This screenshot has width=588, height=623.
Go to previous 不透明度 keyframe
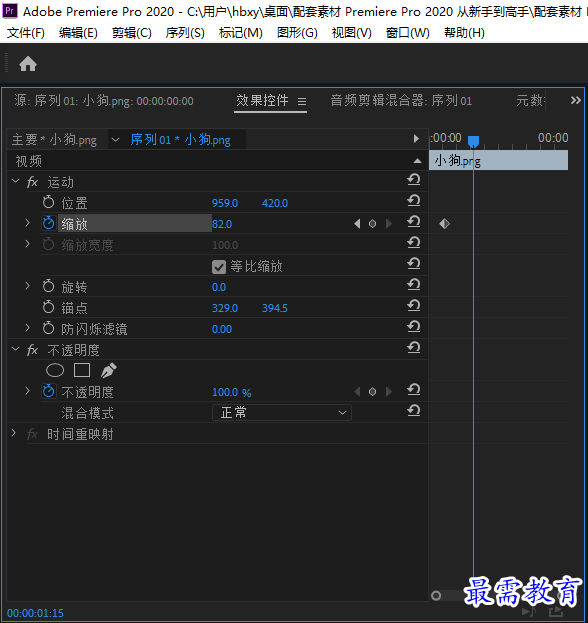click(x=357, y=392)
